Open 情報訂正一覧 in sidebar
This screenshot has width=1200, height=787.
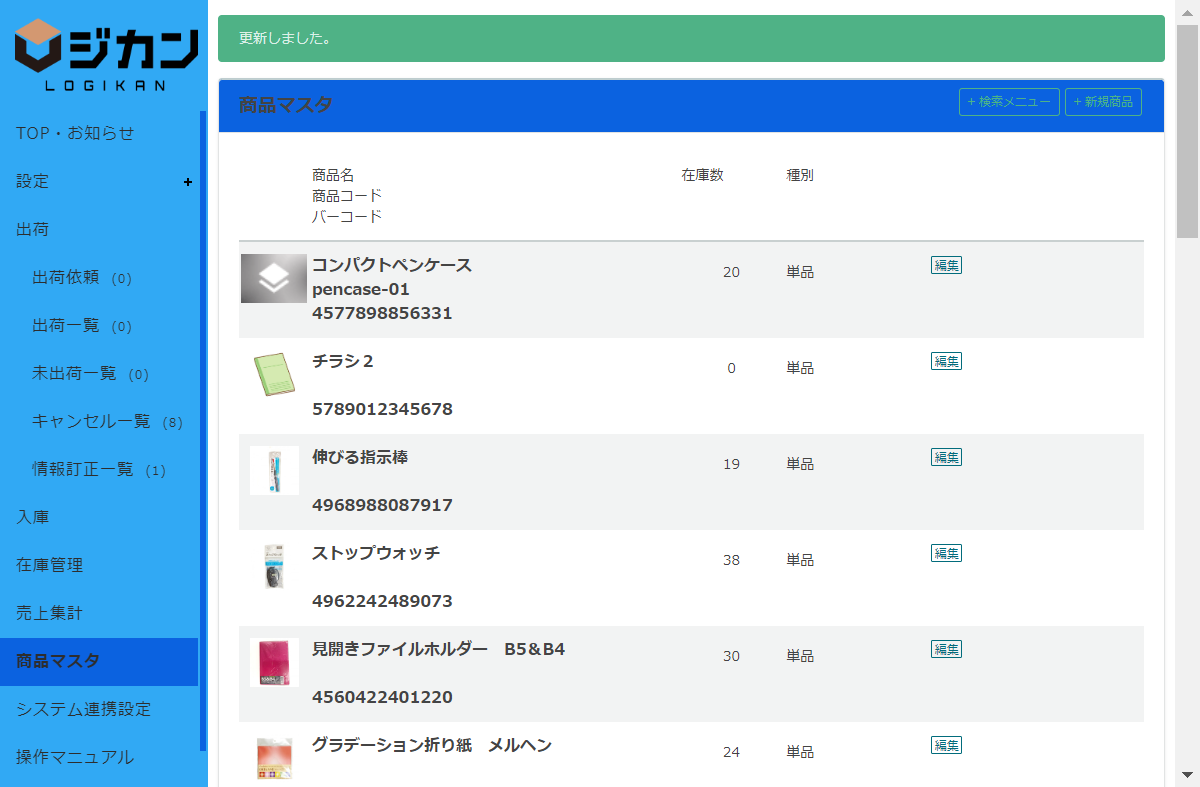83,470
